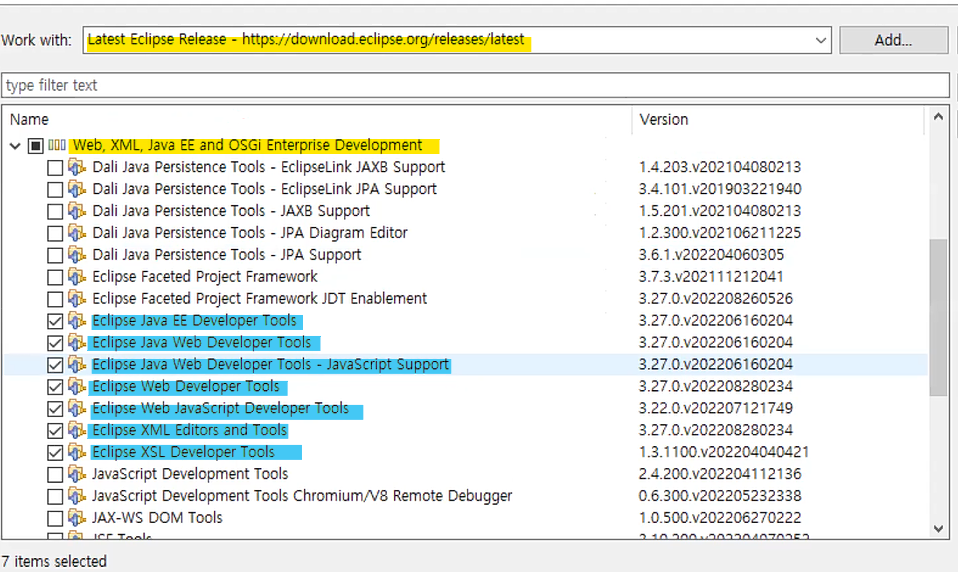This screenshot has width=958, height=572.
Task: Uncheck Eclipse Web JavaScript Developer Tools checkbox
Action: pyautogui.click(x=55, y=409)
